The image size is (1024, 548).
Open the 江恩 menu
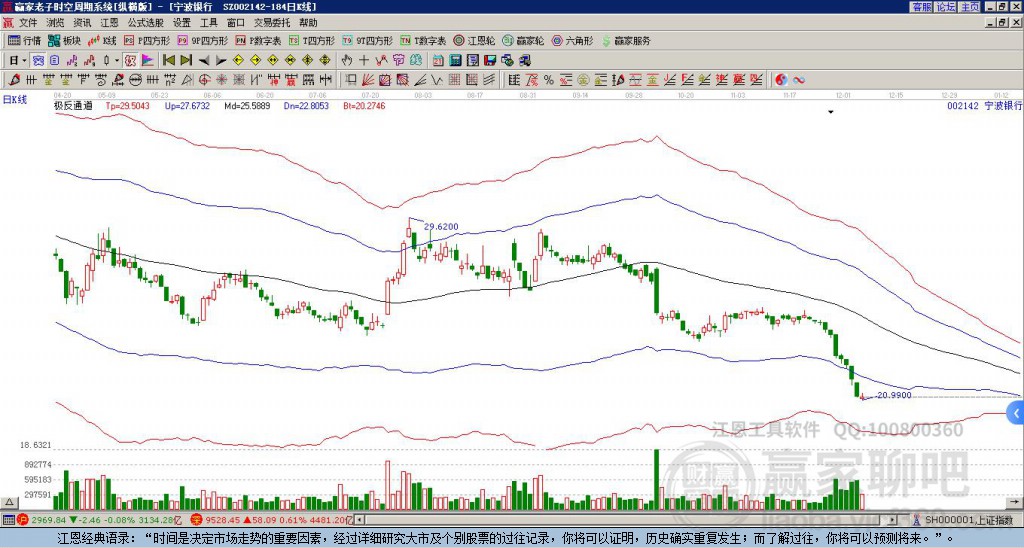click(109, 23)
